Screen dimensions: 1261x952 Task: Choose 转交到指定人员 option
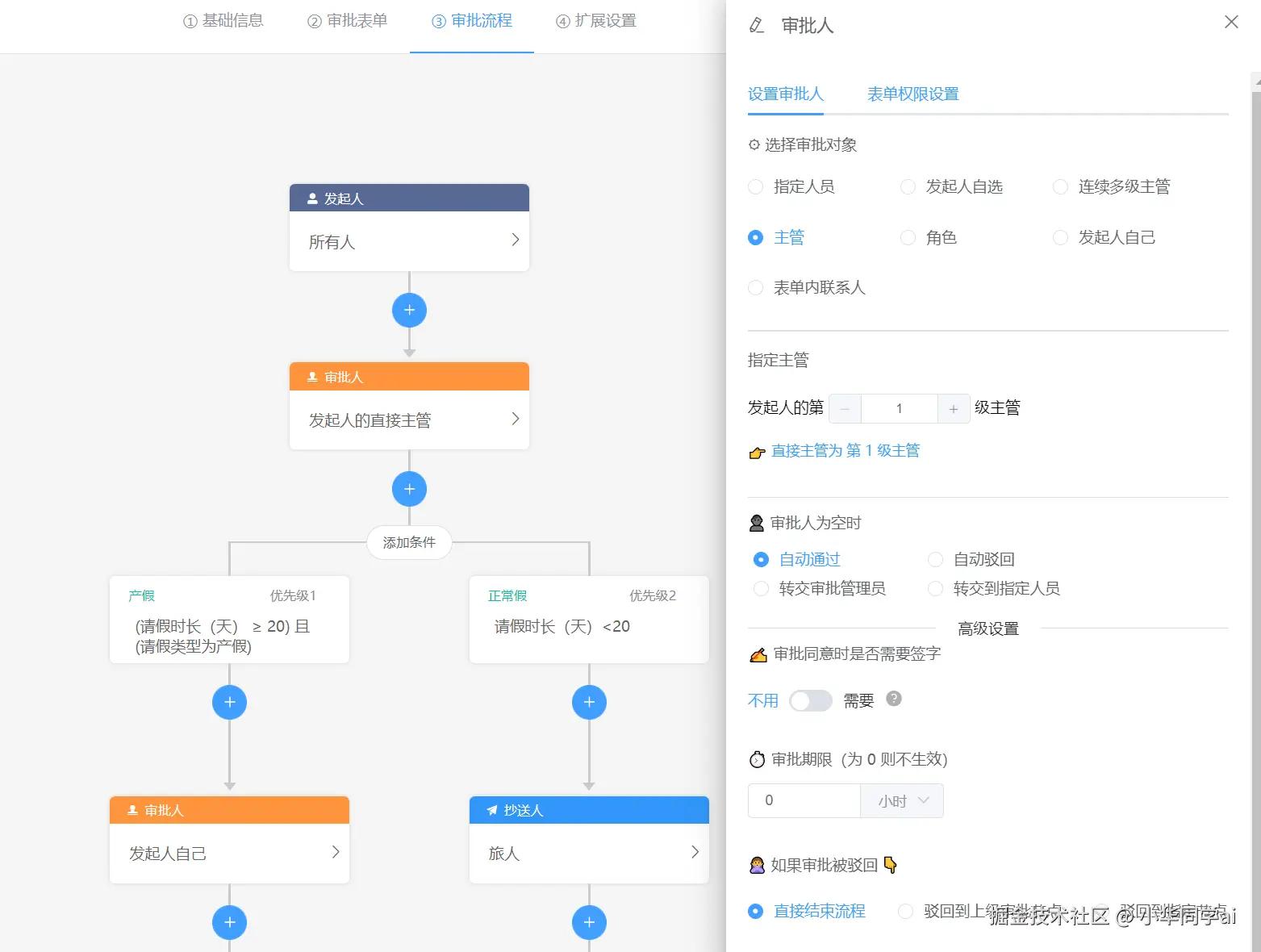point(994,589)
